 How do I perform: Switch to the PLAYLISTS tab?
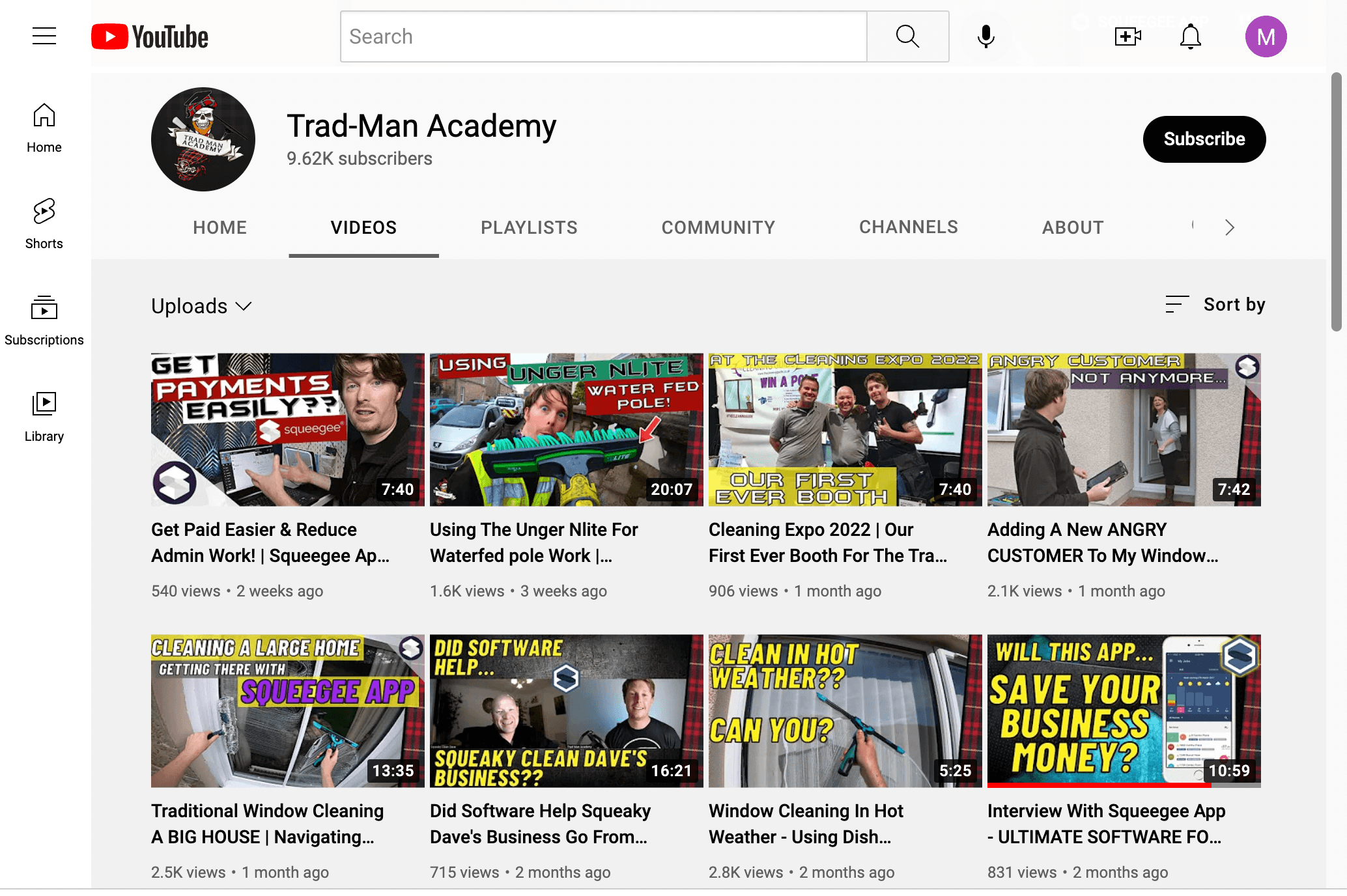[x=529, y=227]
